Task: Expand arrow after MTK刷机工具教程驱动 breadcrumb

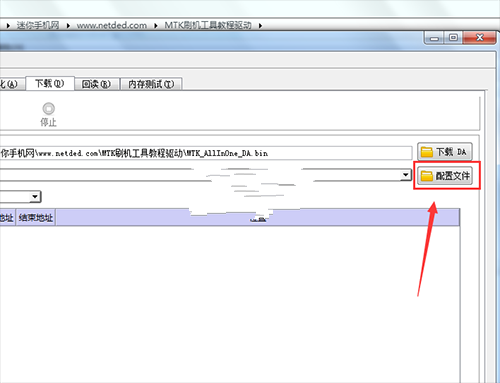Action: pos(260,26)
